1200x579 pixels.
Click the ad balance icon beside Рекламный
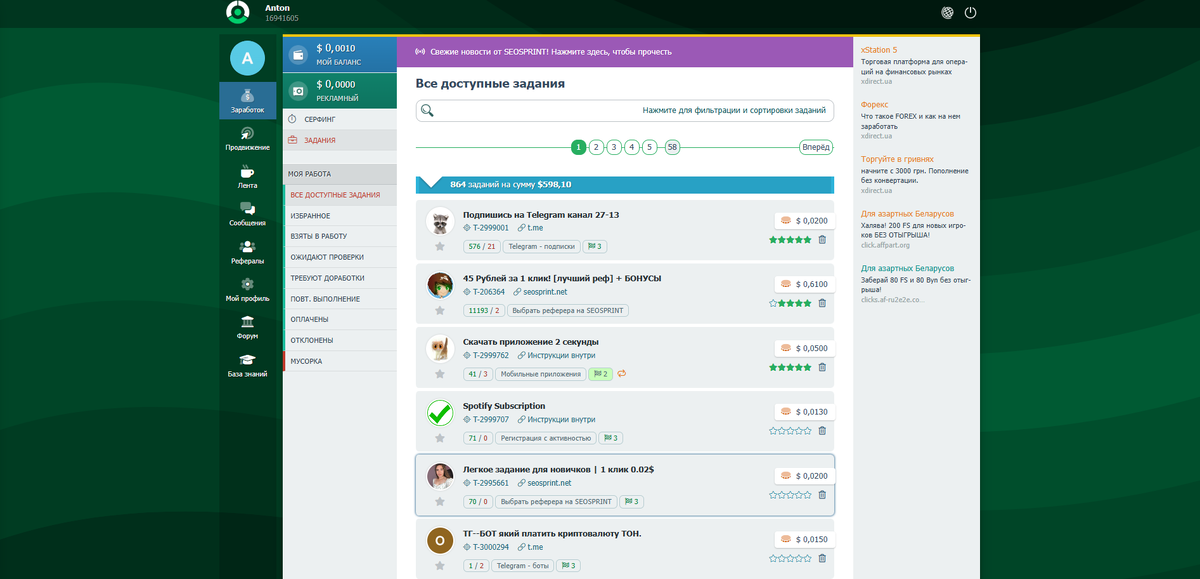tap(297, 91)
